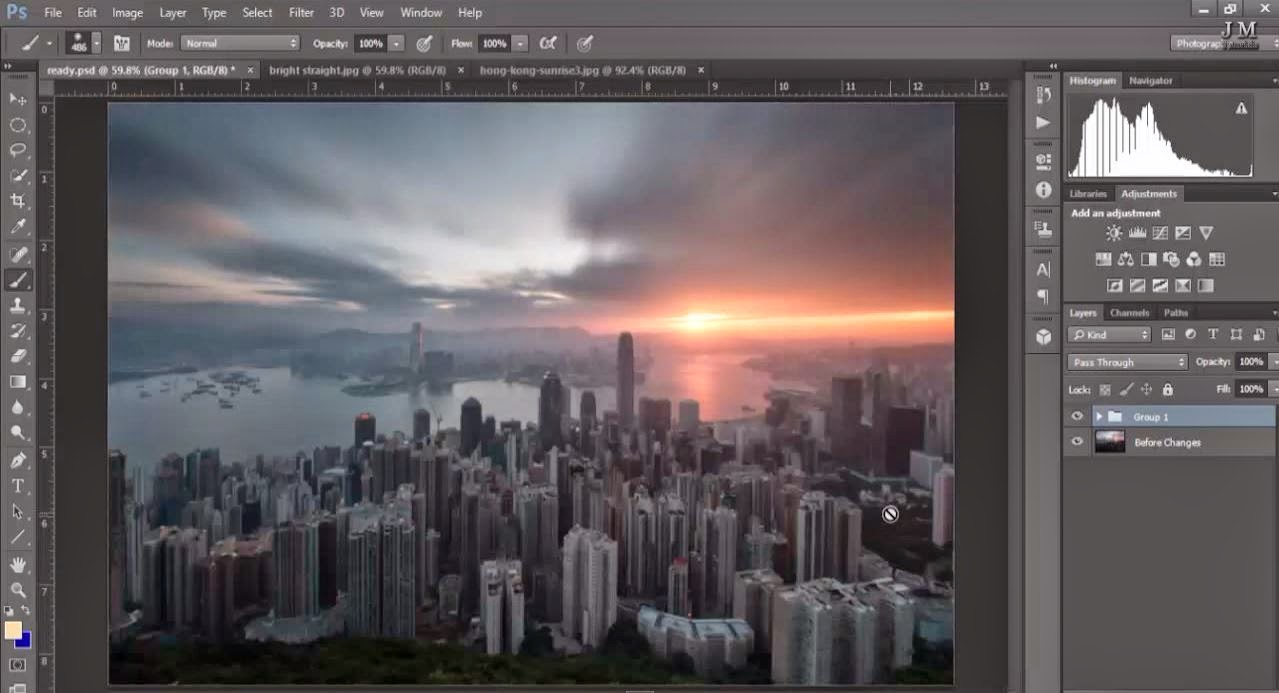This screenshot has width=1279, height=693.
Task: Lock all on the selected layer
Action: (x=1167, y=389)
